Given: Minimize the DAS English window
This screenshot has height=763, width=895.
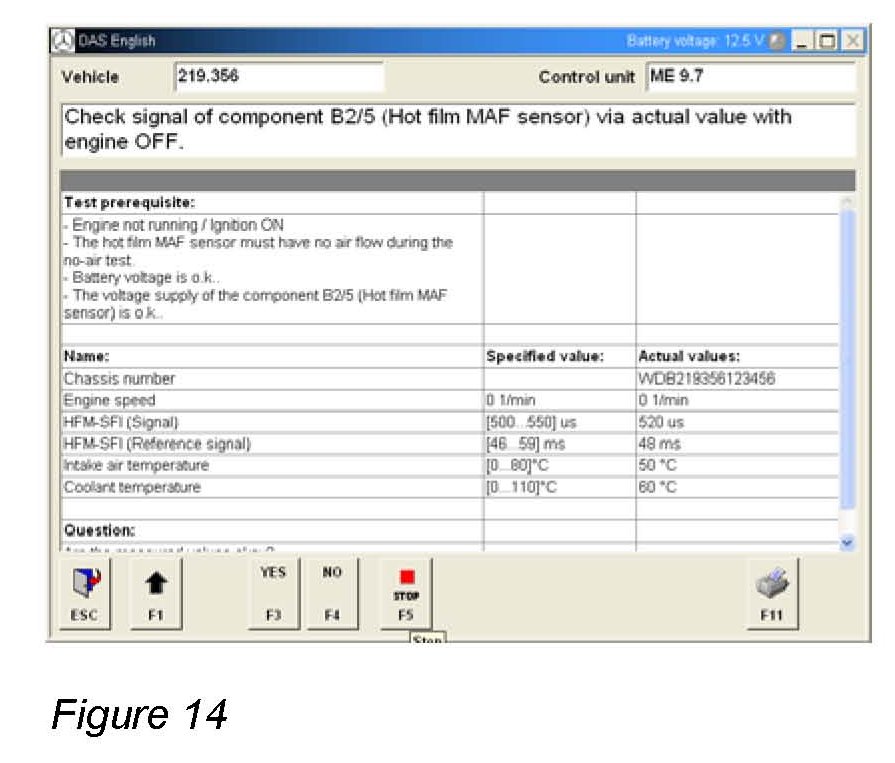Looking at the screenshot, I should [803, 41].
